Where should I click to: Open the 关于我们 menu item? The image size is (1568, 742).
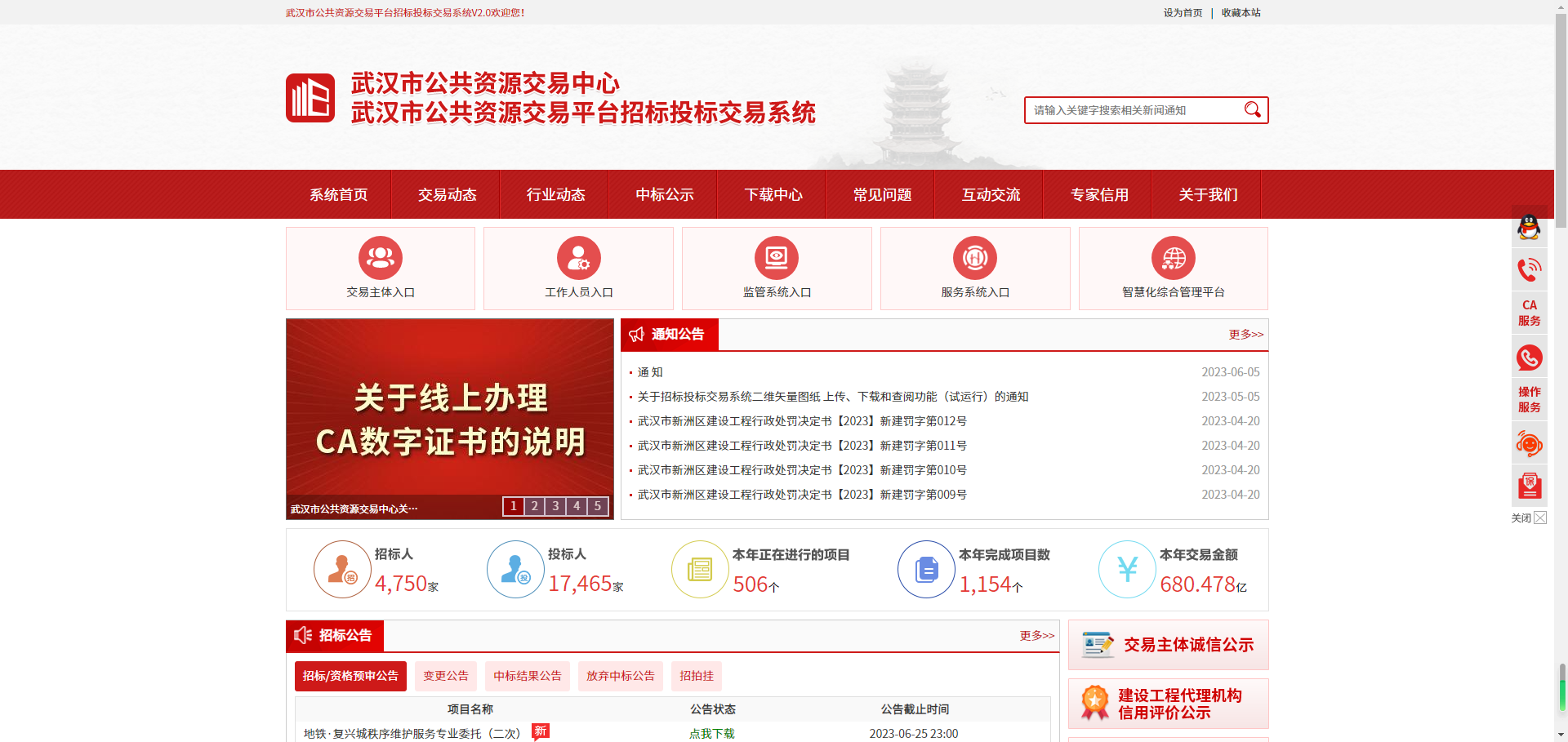[1208, 194]
